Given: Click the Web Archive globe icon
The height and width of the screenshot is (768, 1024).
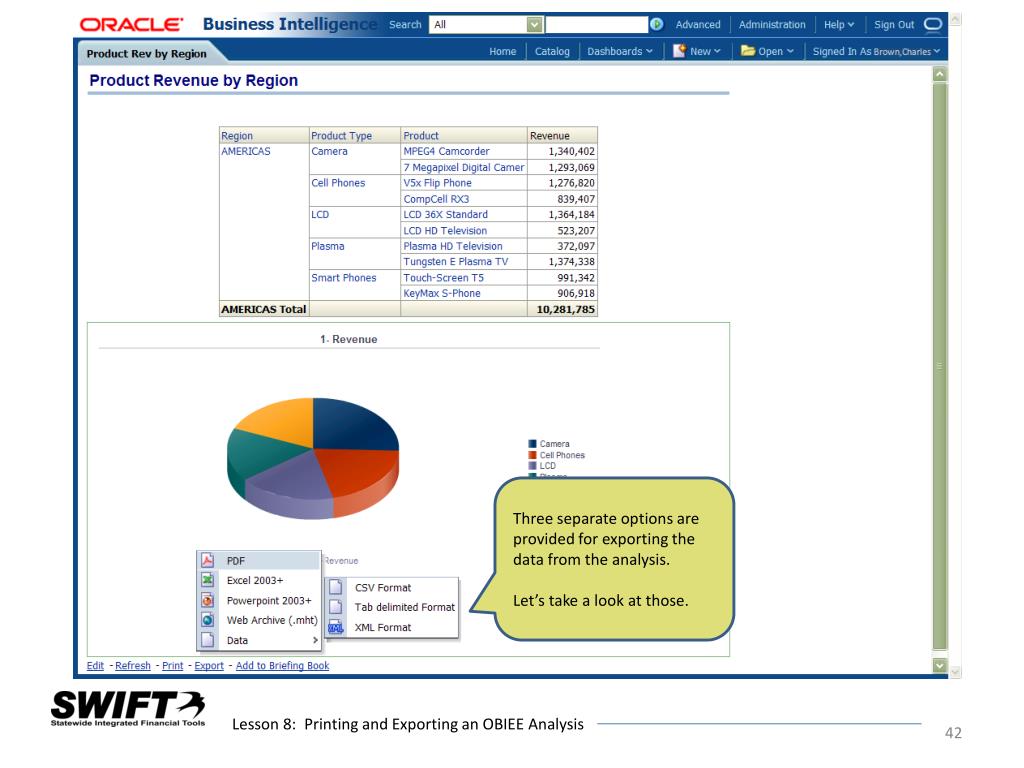Looking at the screenshot, I should [x=208, y=620].
